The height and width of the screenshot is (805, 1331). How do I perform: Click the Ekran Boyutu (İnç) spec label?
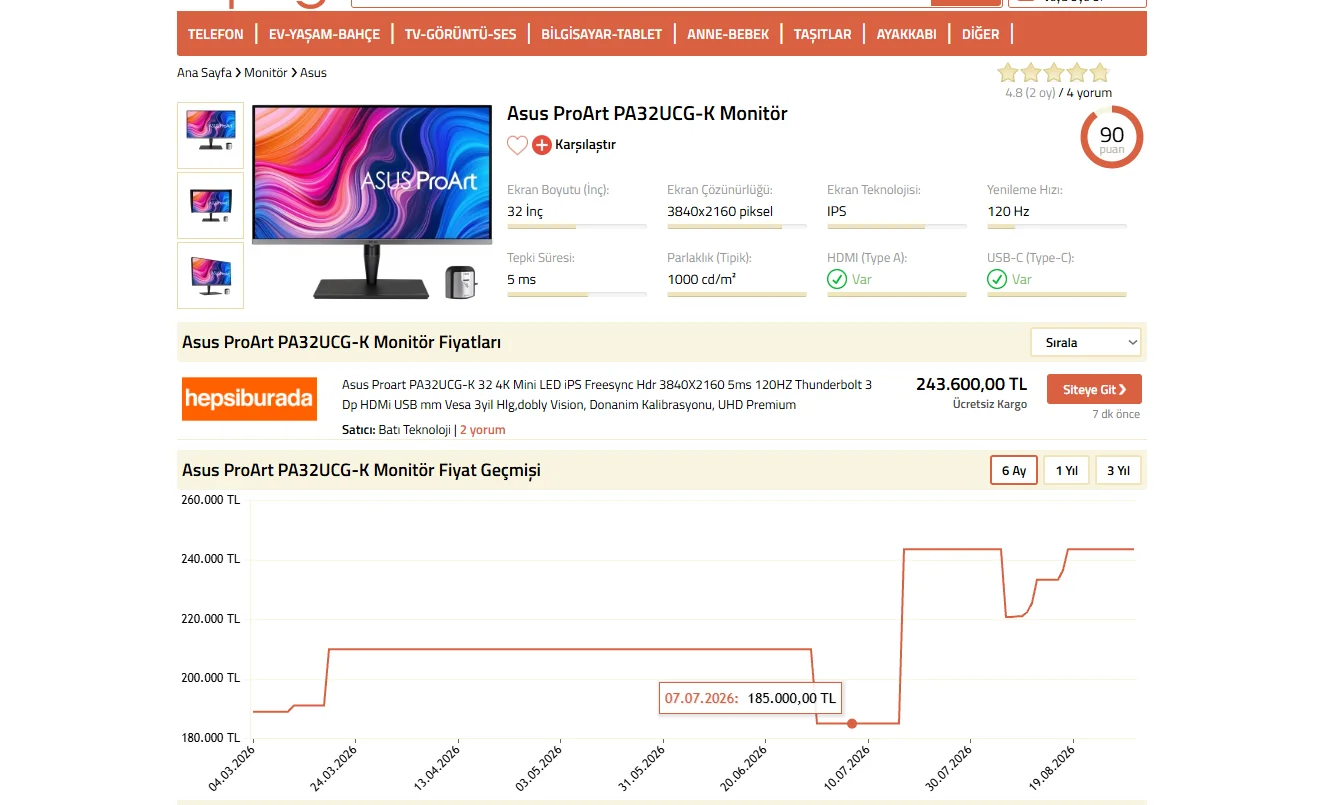click(558, 190)
